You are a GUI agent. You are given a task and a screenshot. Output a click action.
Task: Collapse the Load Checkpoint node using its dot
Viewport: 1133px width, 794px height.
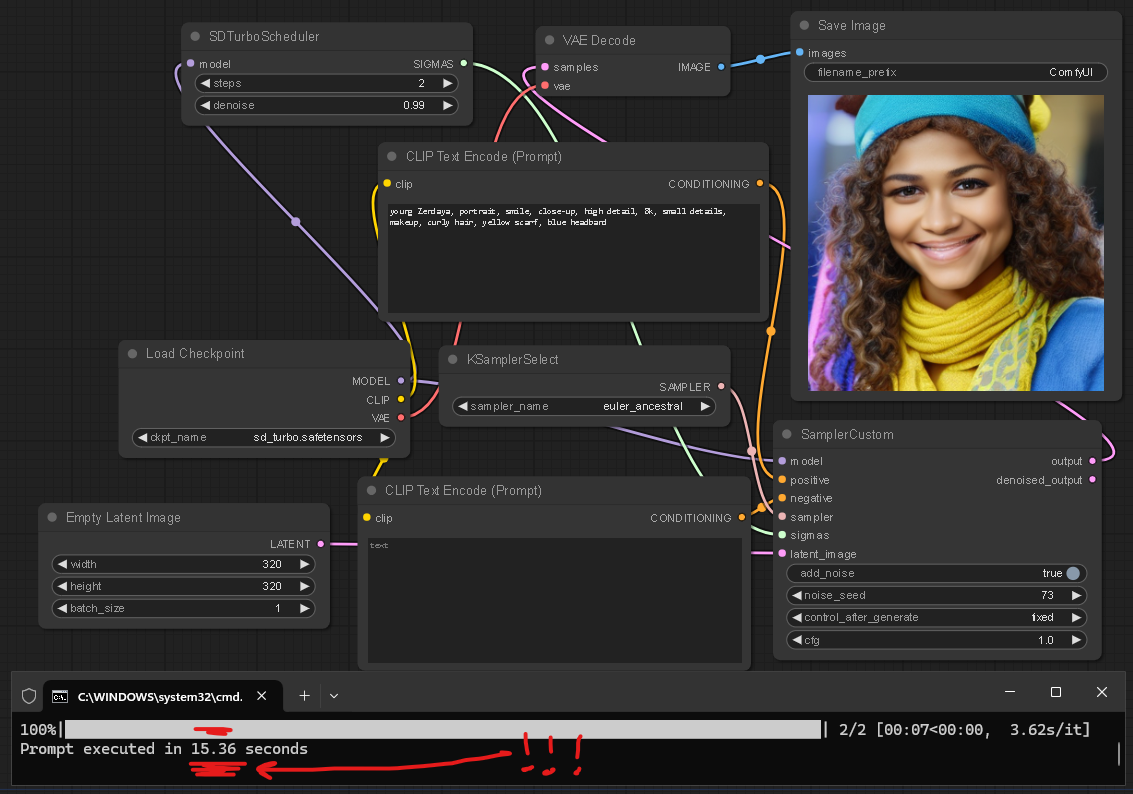[132, 354]
